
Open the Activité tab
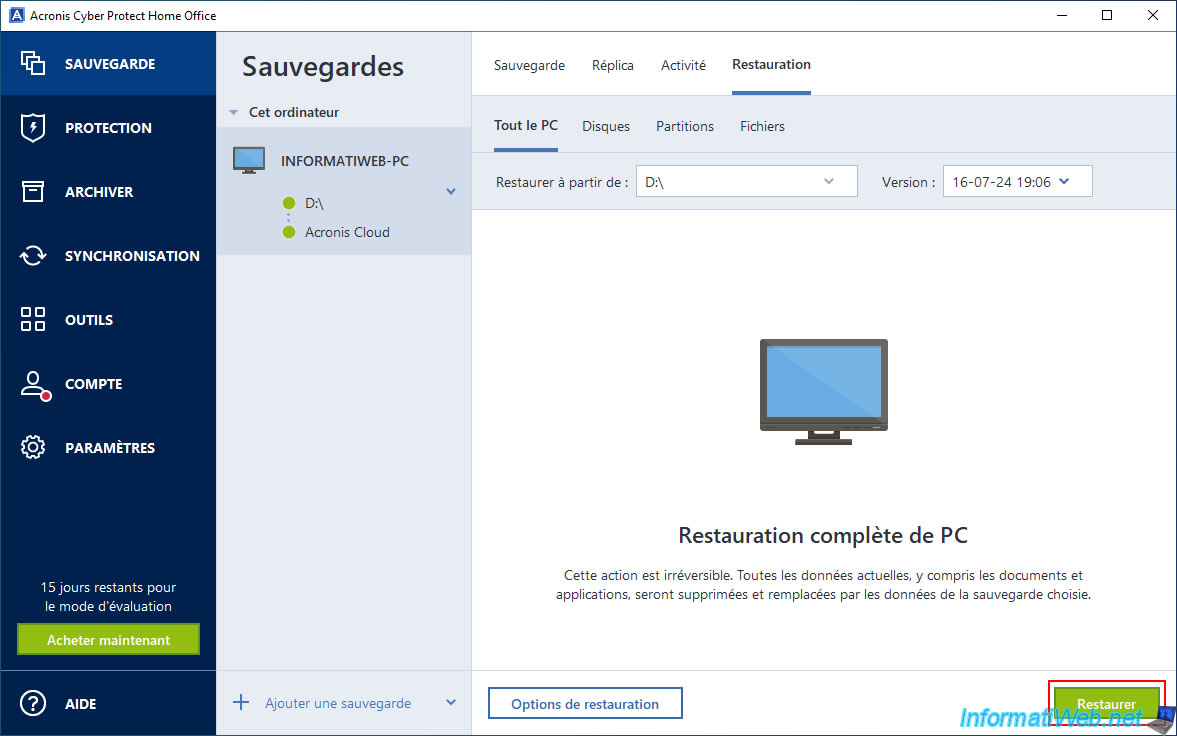683,65
